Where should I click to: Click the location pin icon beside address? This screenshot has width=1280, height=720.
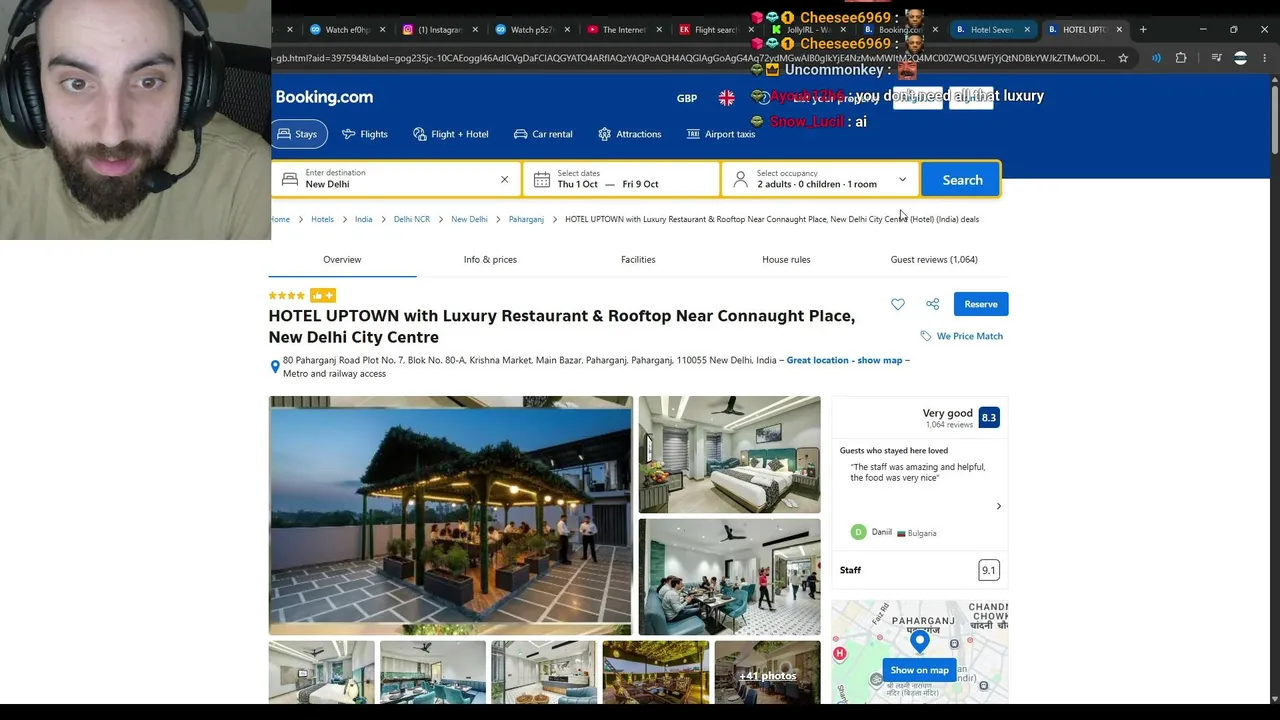(275, 367)
